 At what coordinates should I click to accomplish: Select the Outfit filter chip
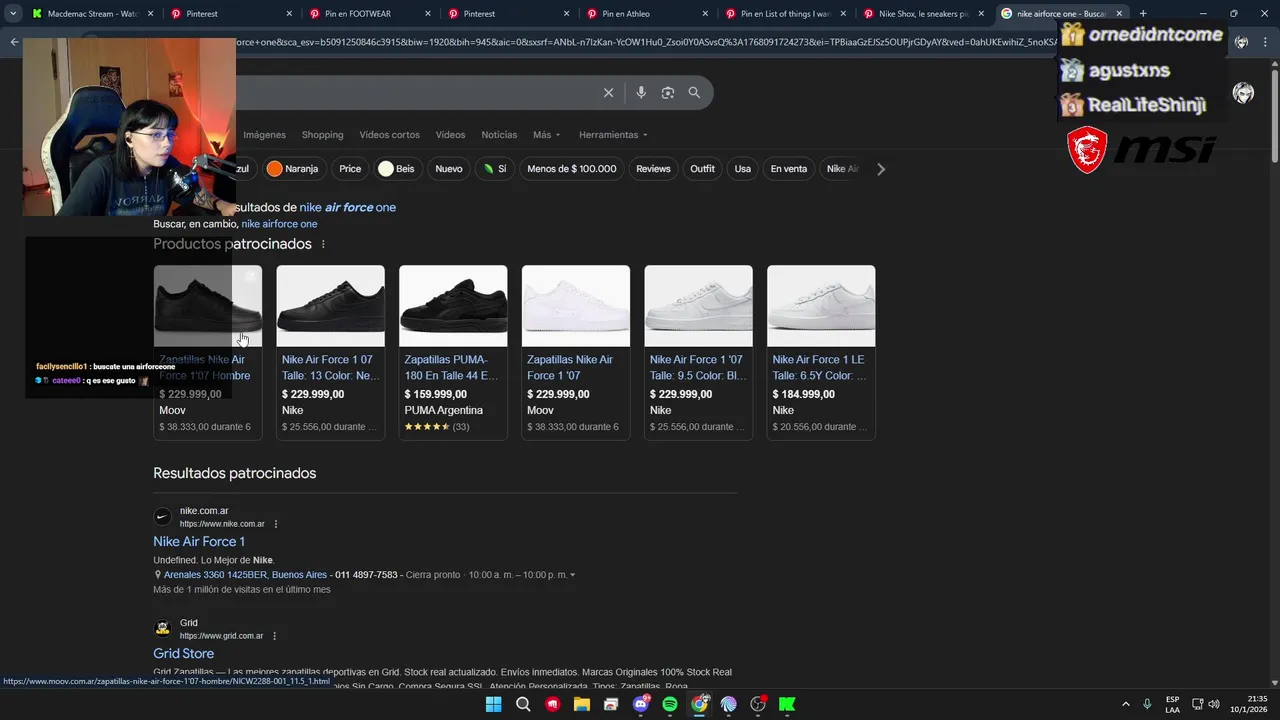702,169
